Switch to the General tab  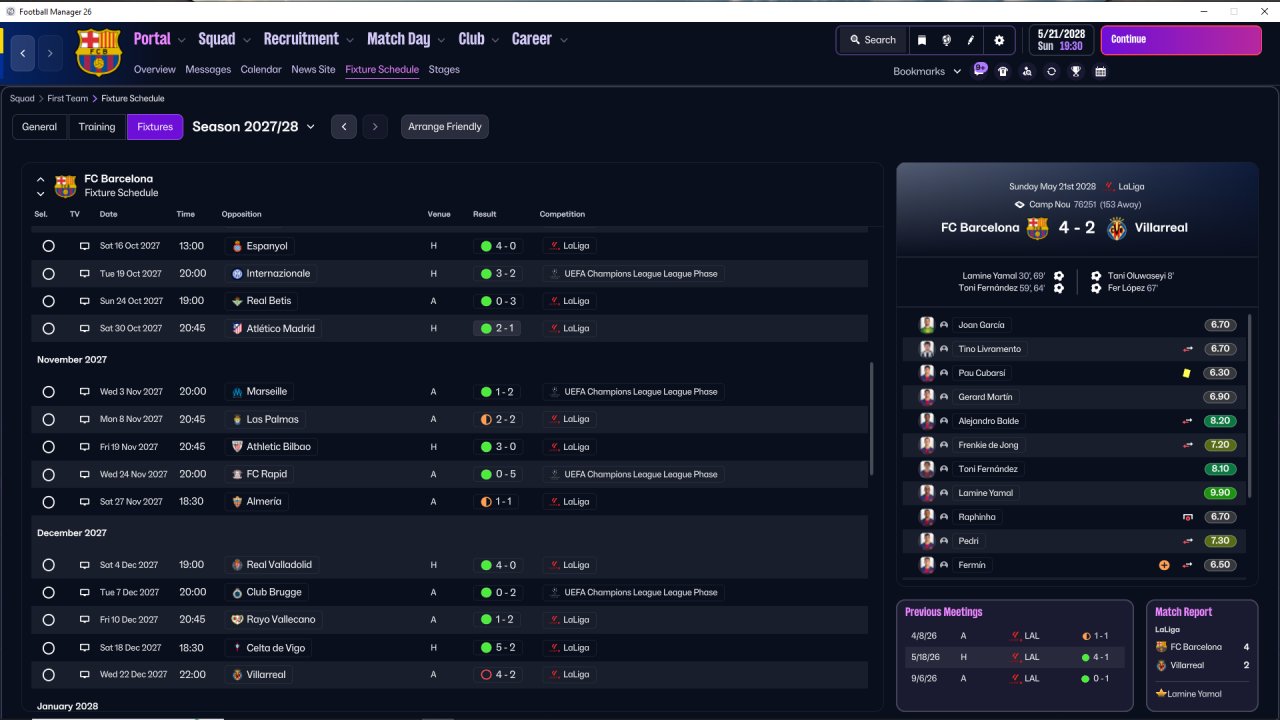pyautogui.click(x=40, y=127)
